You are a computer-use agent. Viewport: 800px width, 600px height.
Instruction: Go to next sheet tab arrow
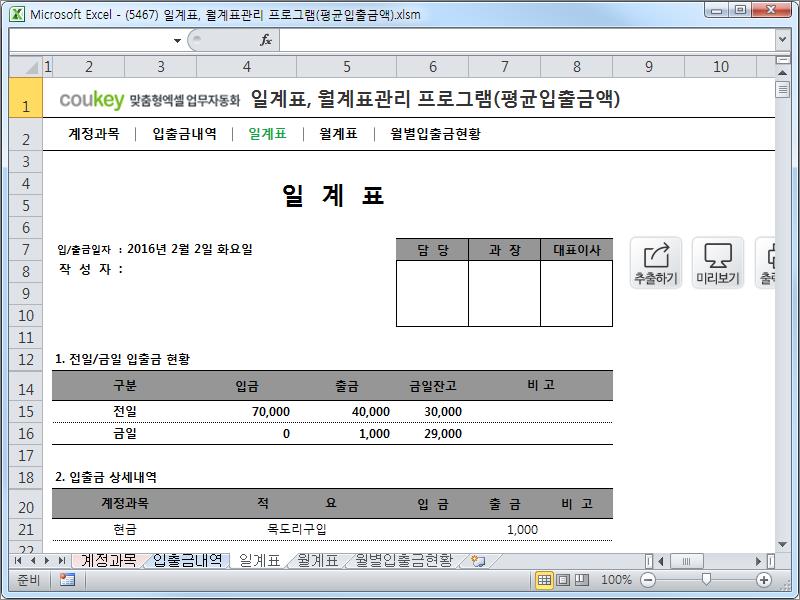[47, 561]
